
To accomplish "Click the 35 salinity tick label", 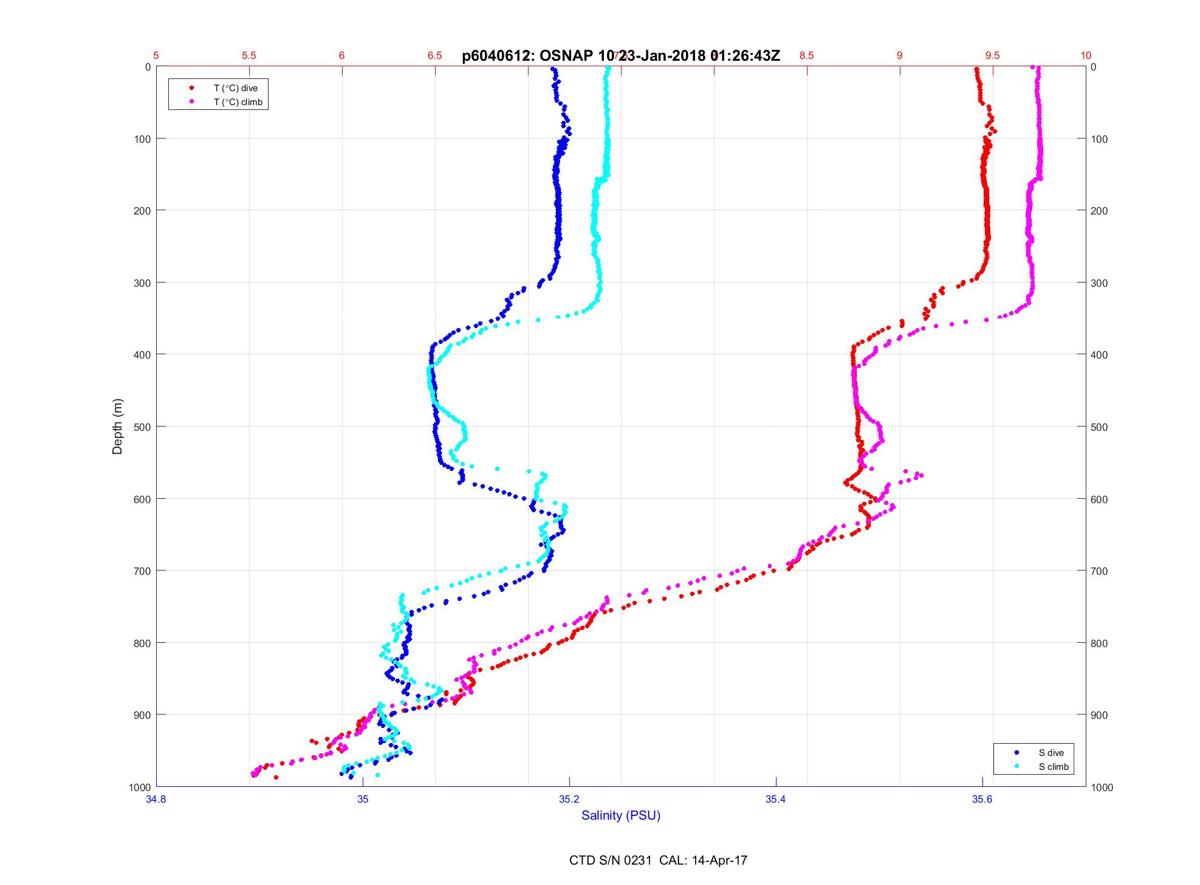I will 363,799.
